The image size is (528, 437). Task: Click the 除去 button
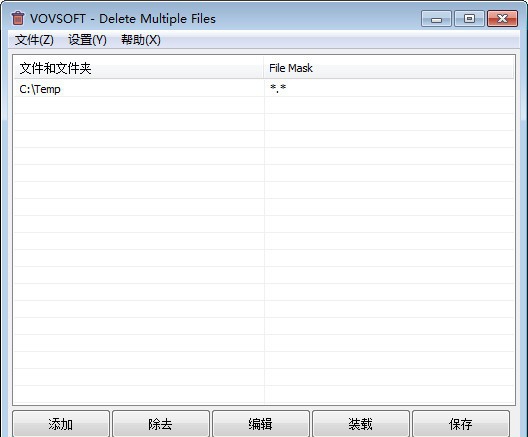(161, 424)
